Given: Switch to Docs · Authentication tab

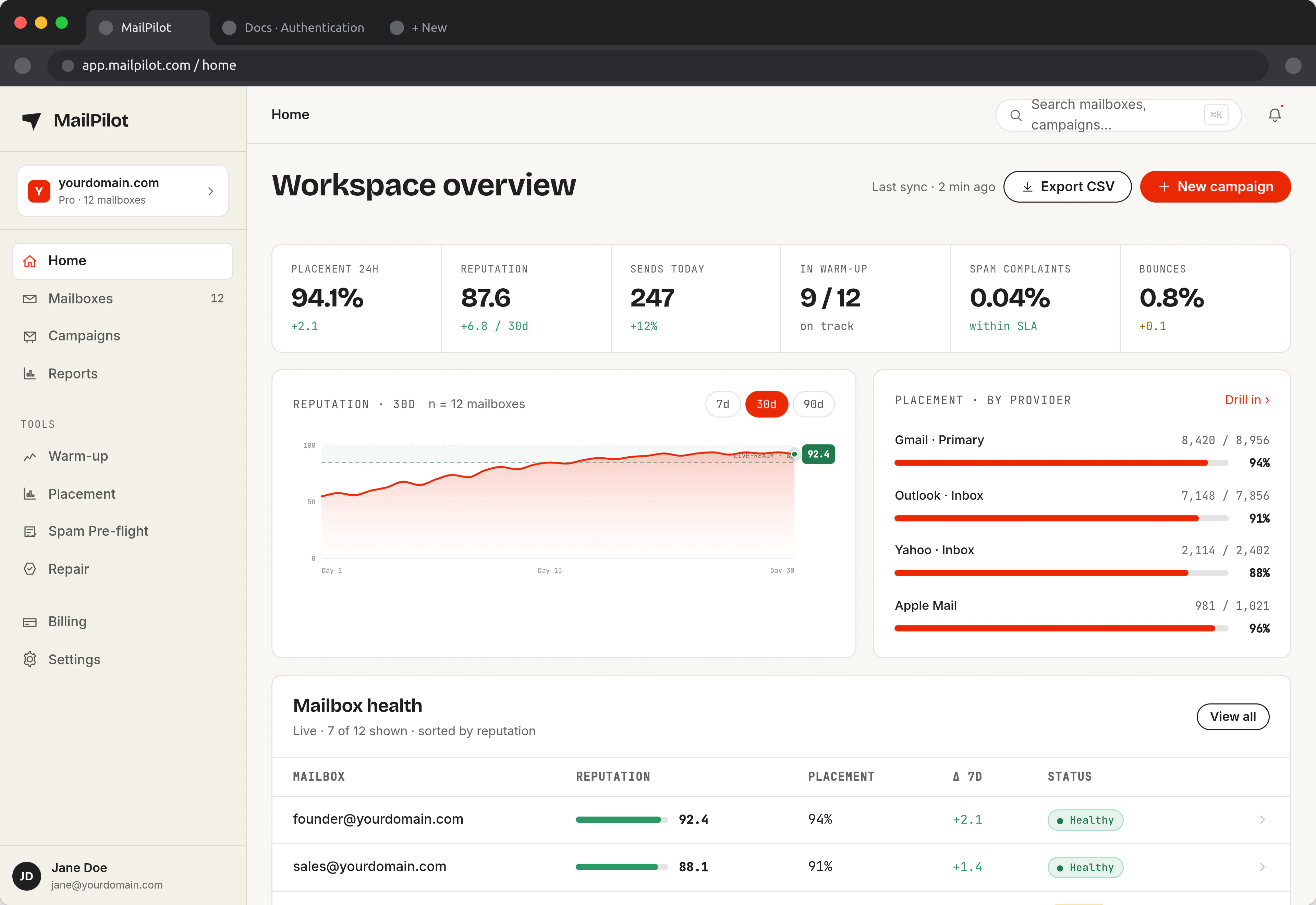Looking at the screenshot, I should click(x=293, y=27).
